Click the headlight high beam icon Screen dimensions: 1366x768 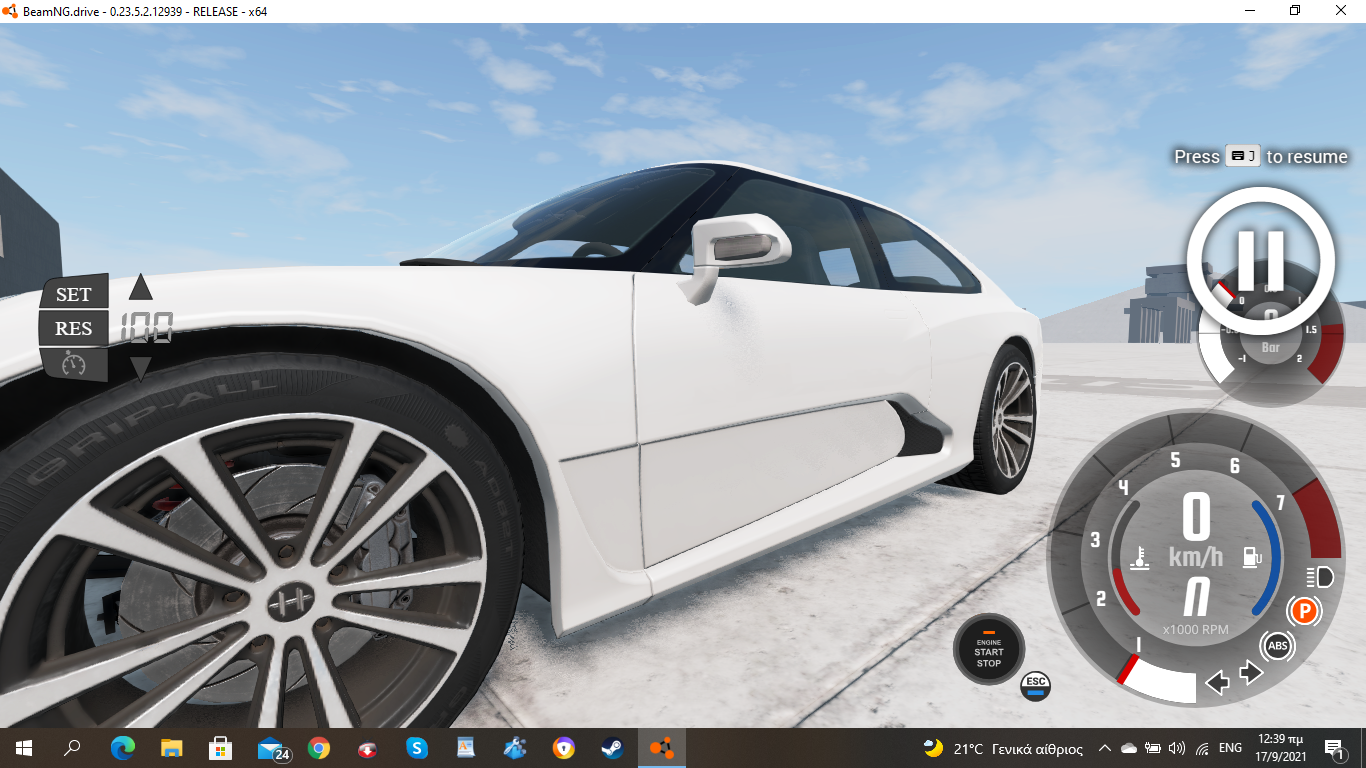pyautogui.click(x=1320, y=576)
